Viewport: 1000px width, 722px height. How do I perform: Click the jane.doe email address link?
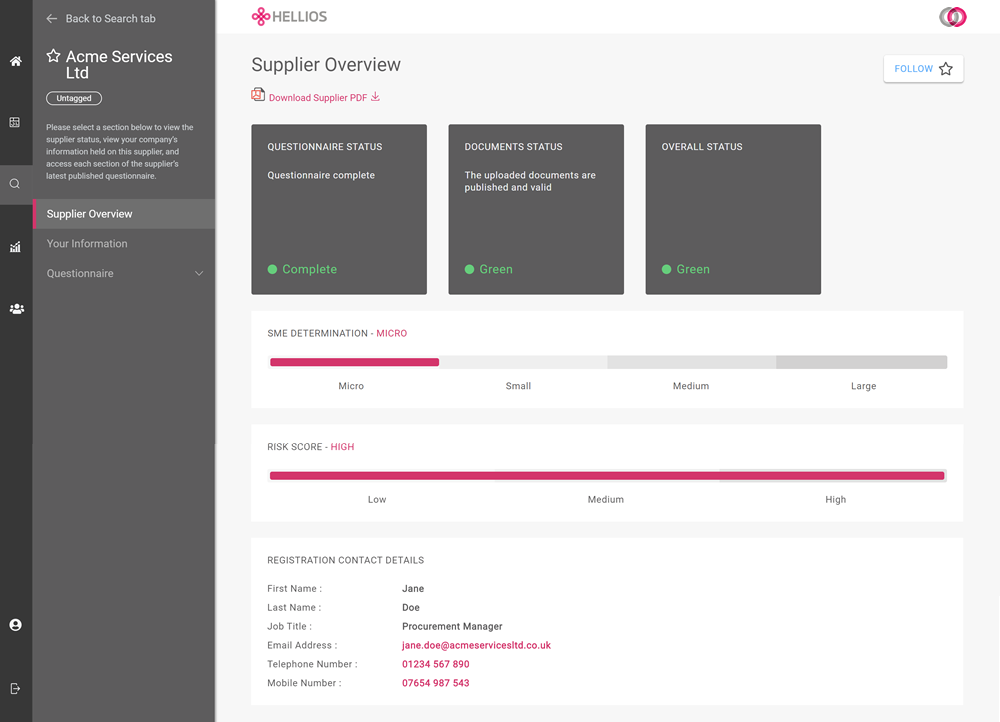476,645
